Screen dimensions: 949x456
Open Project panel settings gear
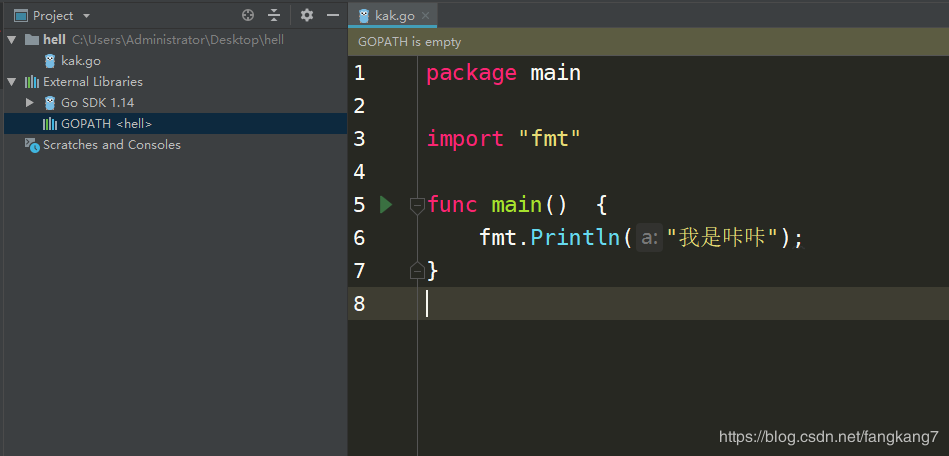307,16
